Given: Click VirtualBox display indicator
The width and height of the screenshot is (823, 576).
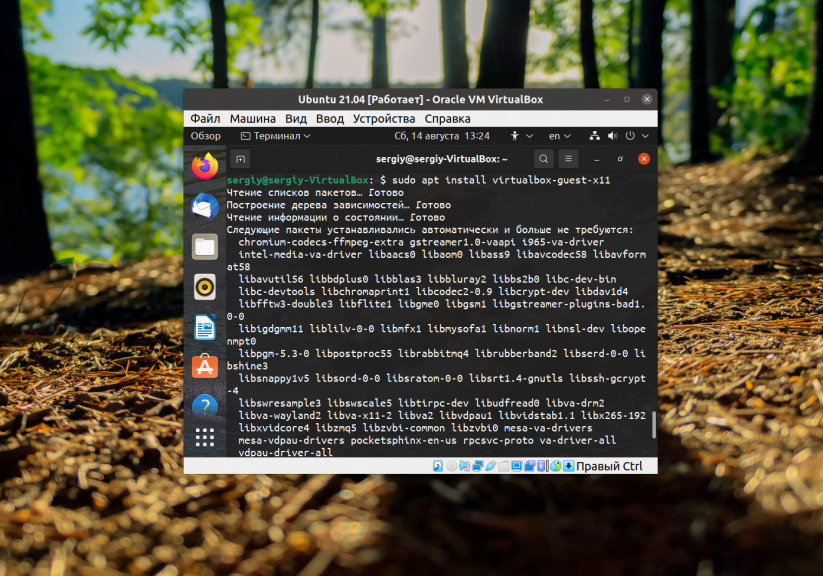Looking at the screenshot, I should pos(516,466).
